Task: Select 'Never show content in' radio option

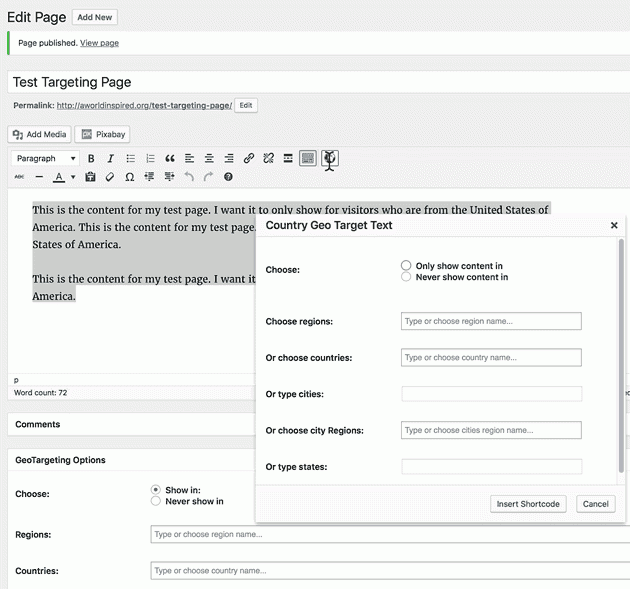Action: click(x=406, y=277)
